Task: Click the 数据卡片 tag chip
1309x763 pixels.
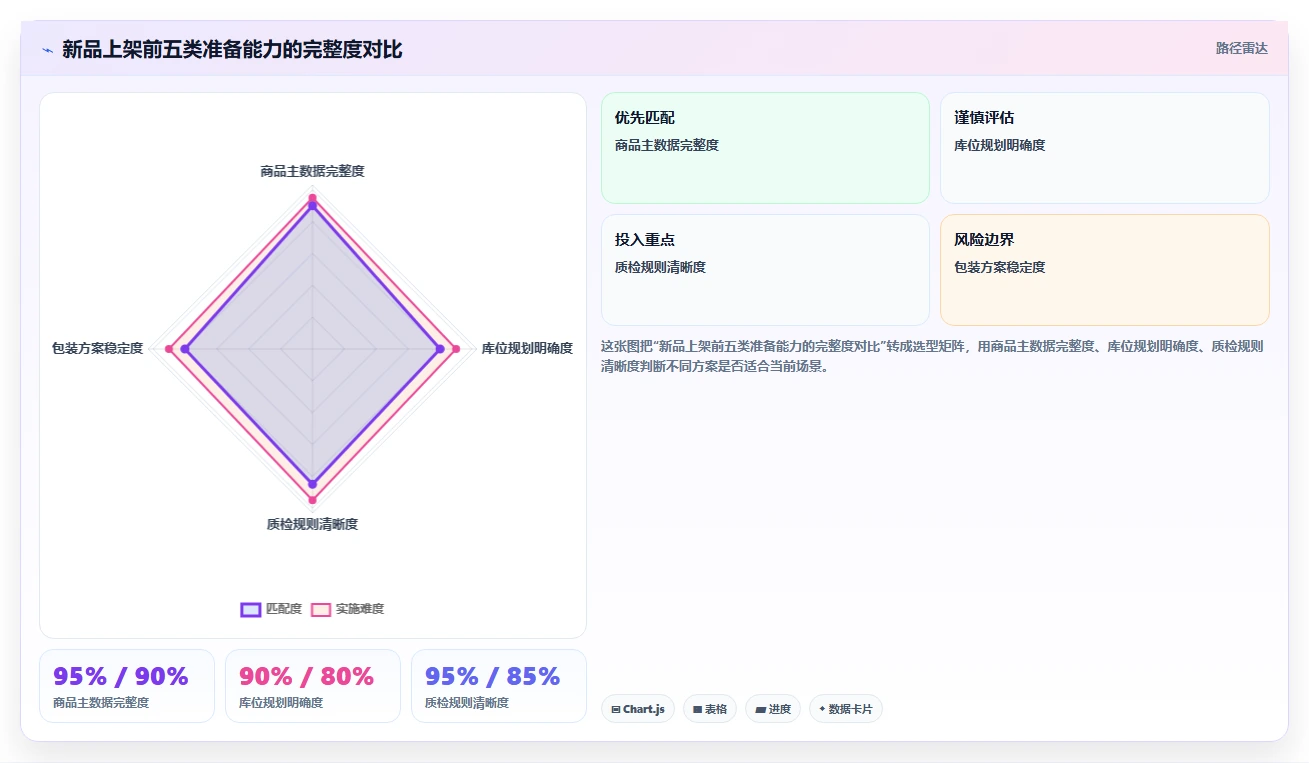Action: (x=846, y=709)
